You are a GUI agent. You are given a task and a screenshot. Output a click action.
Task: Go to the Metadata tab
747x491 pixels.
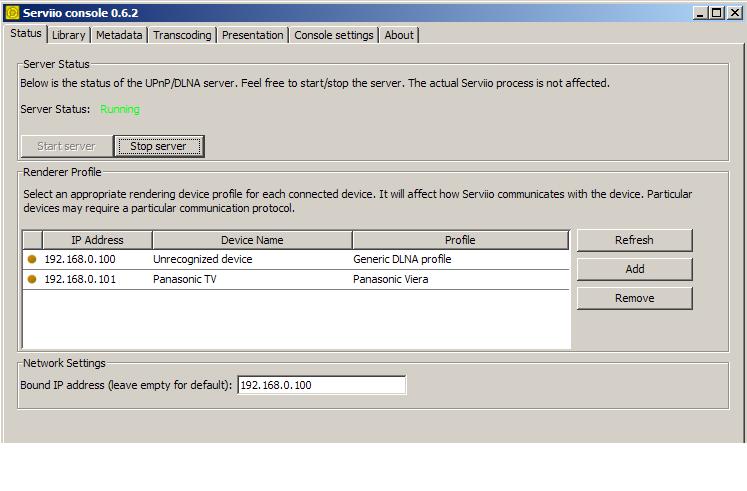click(x=119, y=35)
